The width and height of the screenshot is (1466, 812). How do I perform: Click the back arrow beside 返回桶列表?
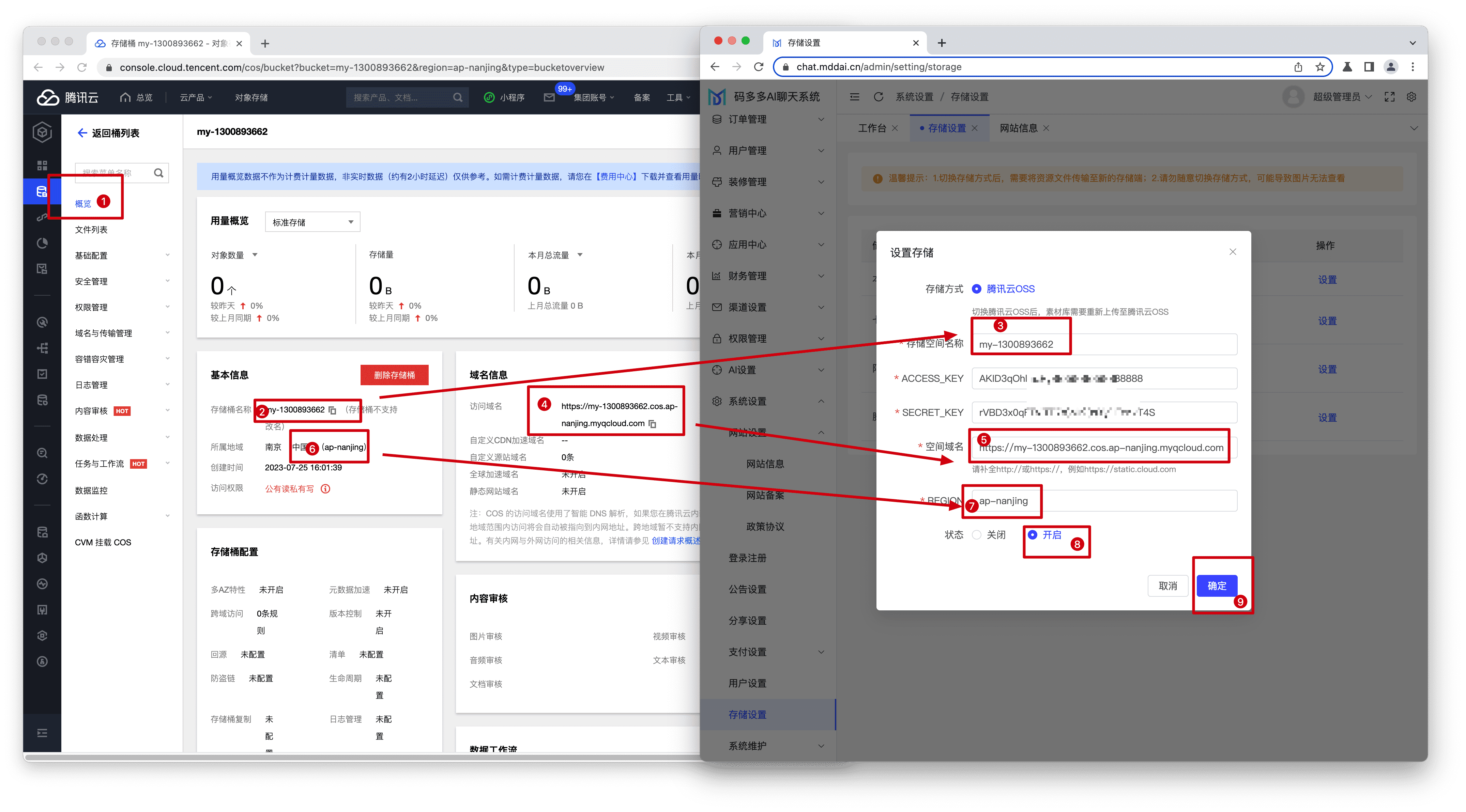[82, 133]
